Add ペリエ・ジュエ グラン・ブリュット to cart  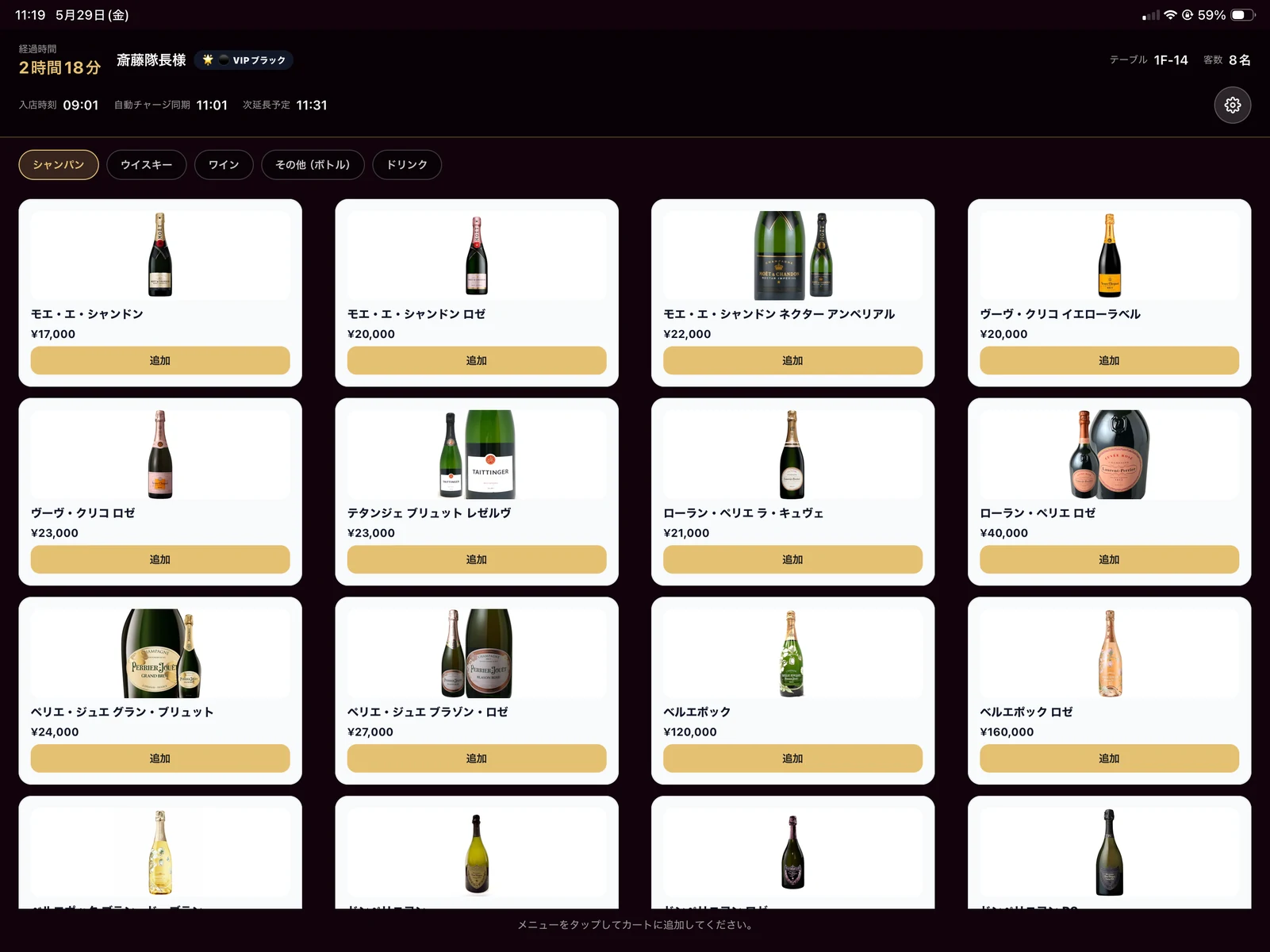[x=160, y=758]
